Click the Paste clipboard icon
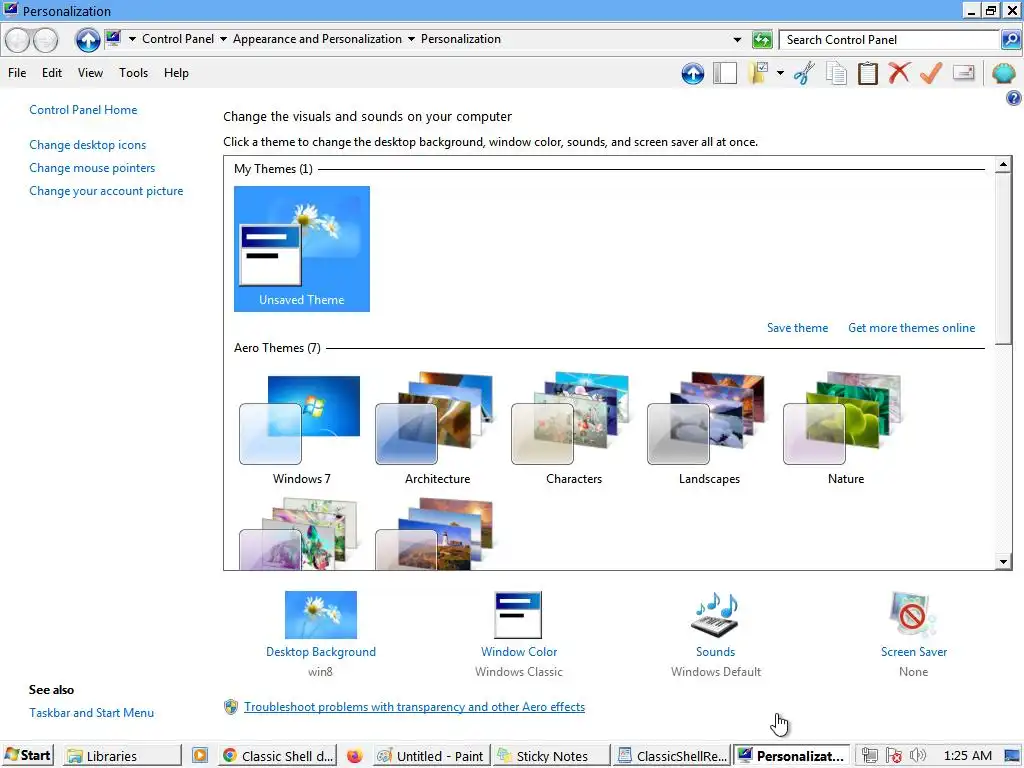This screenshot has height=768, width=1024. pos(867,73)
